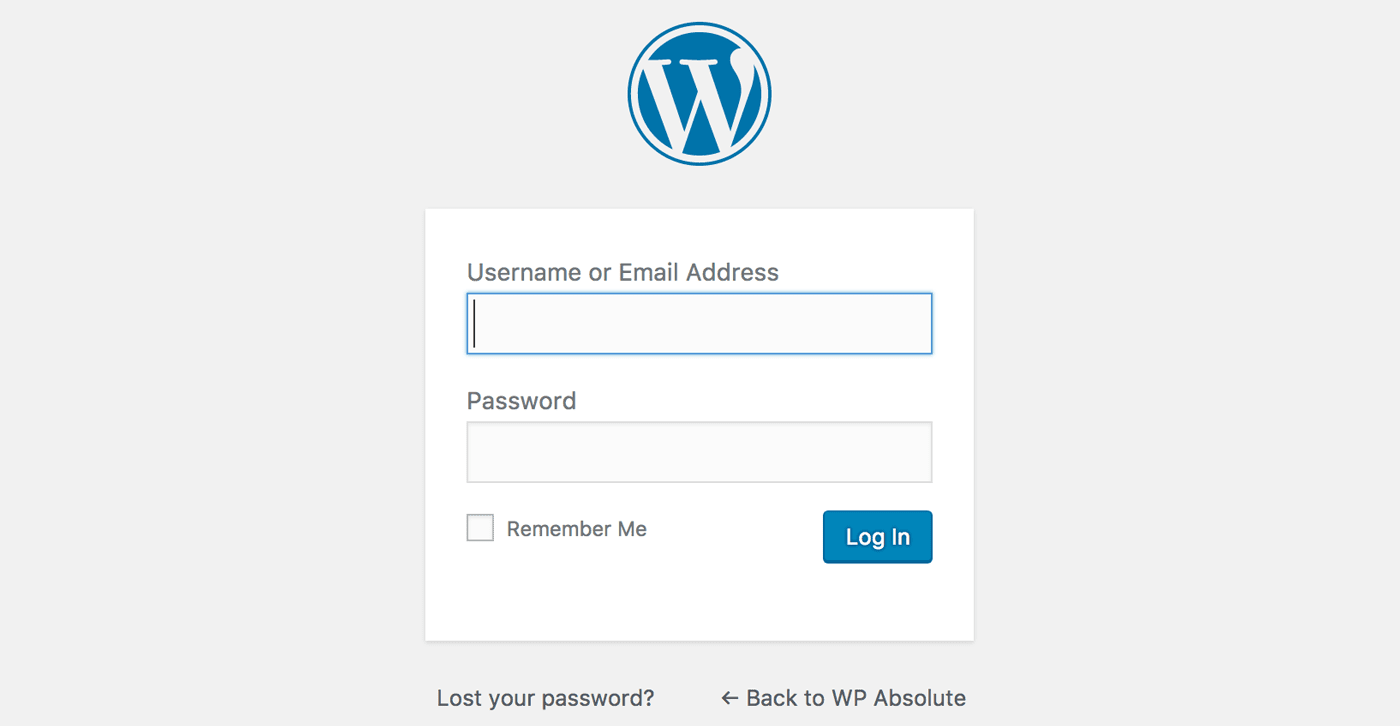The height and width of the screenshot is (726, 1400).
Task: Start password recovery via Lost your password?
Action: 545,698
